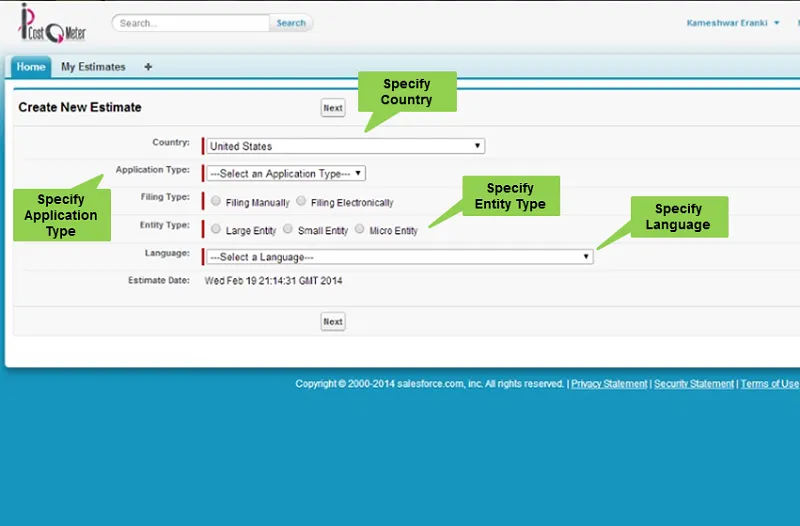Screen dimensions: 800x526
Task: Open the Kameshwar Eranki user menu arrow
Action: tap(777, 23)
